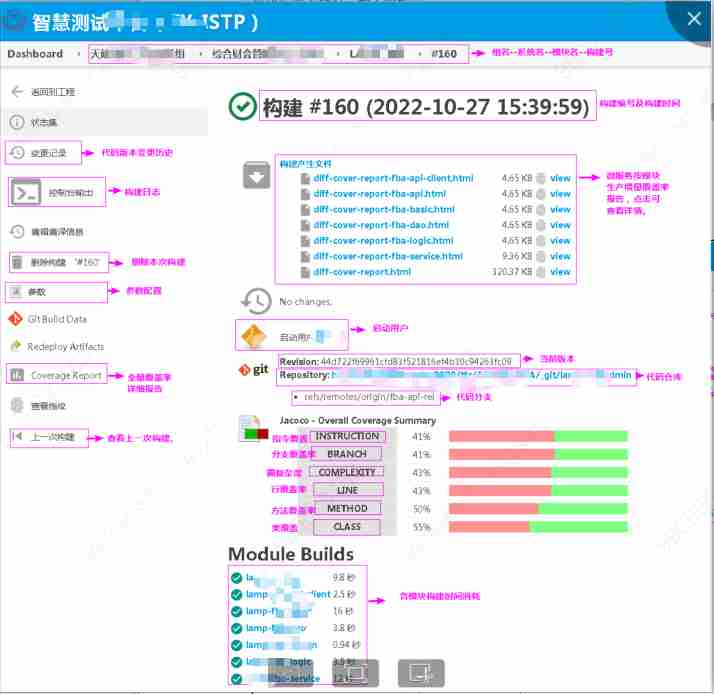Close the image viewer with X button
Image resolution: width=714 pixels, height=694 pixels.
694,18
